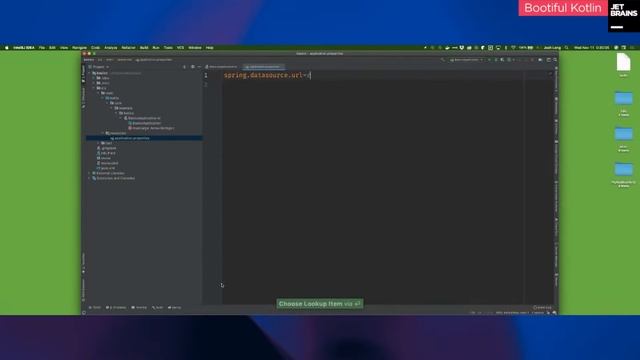Open the Navigate menu
640x360 pixels.
80,48
